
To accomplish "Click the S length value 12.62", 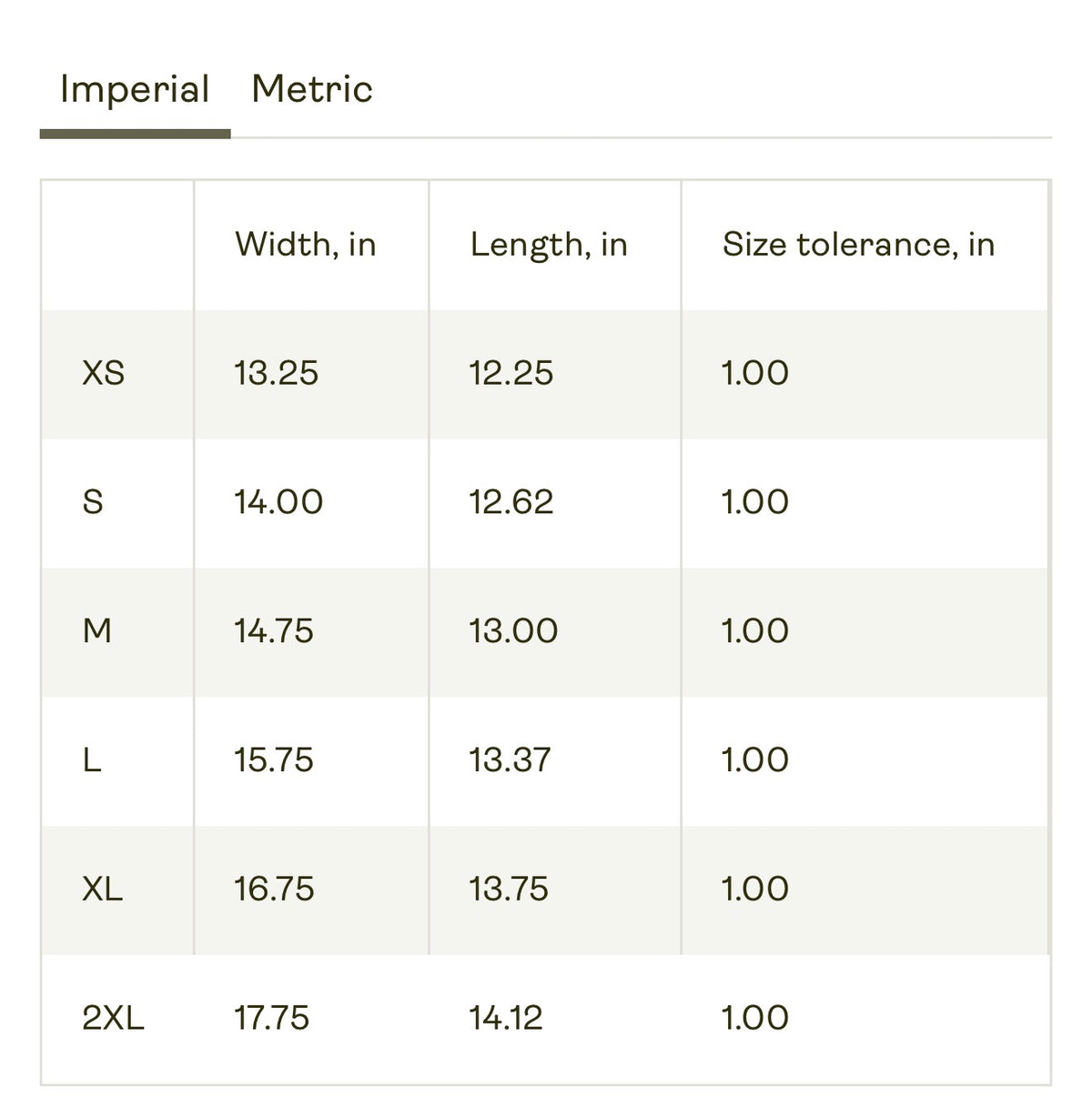I will pyautogui.click(x=511, y=502).
